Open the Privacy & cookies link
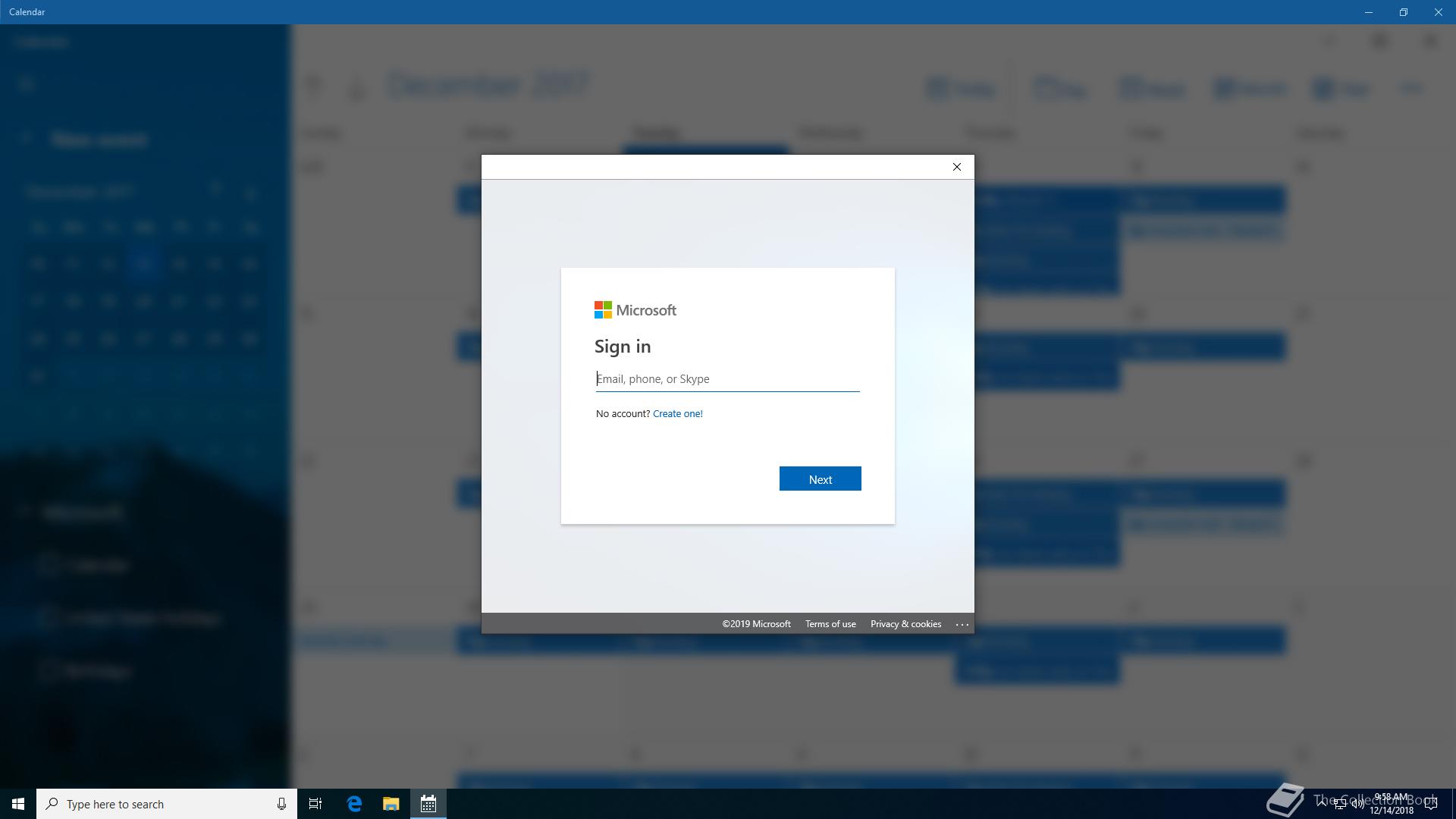 point(905,624)
